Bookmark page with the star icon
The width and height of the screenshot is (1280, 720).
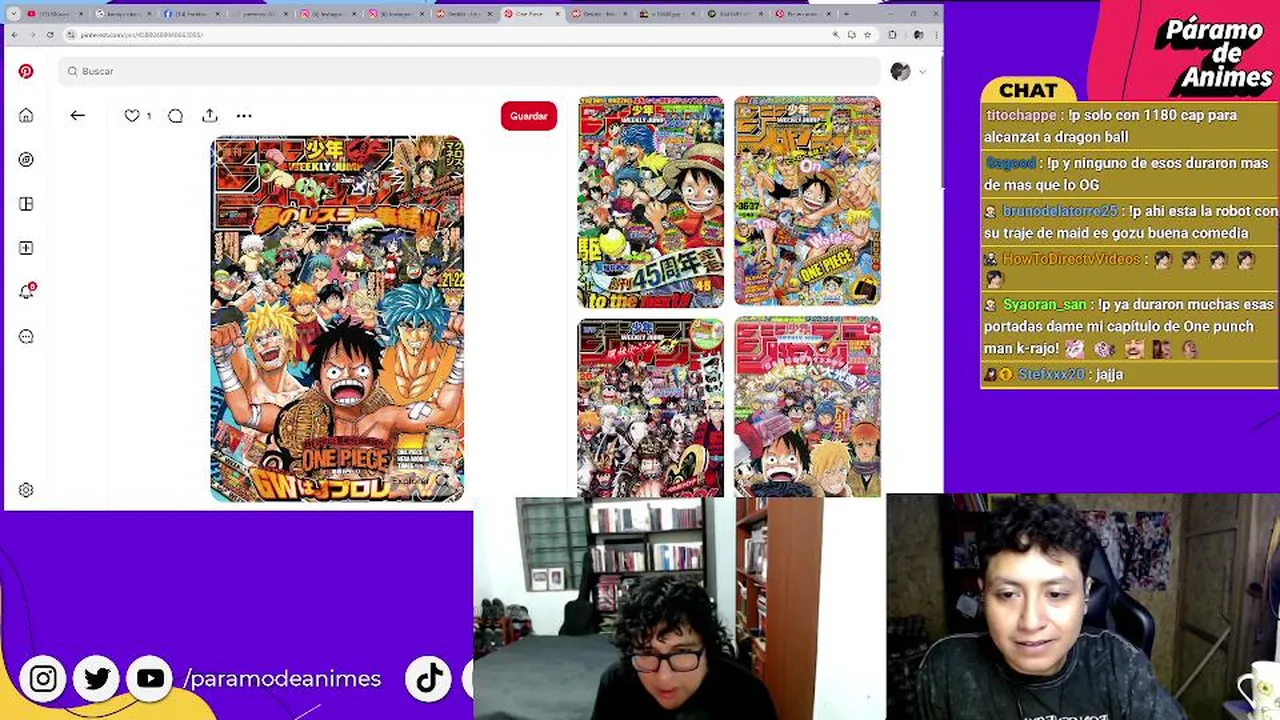click(867, 34)
